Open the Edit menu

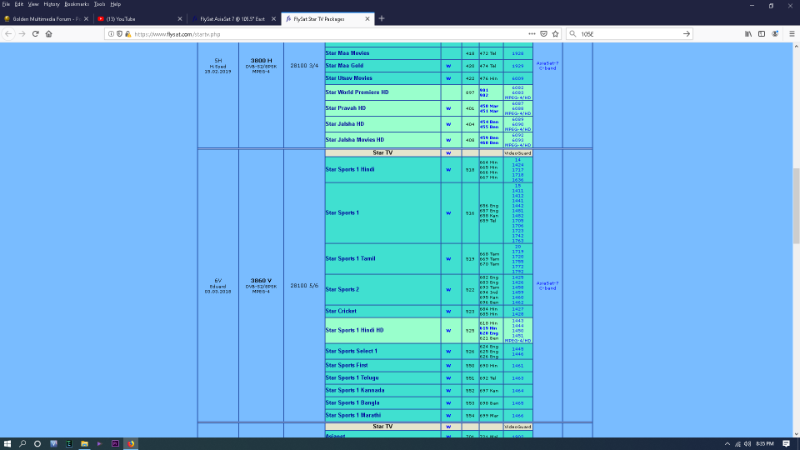[19, 4]
